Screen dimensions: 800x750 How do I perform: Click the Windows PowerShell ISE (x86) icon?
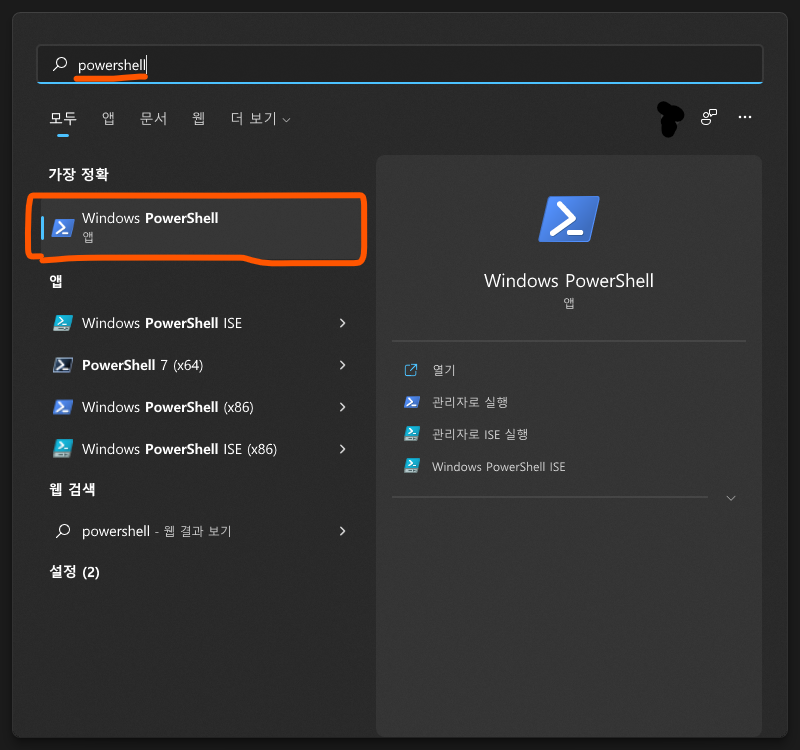(x=63, y=449)
